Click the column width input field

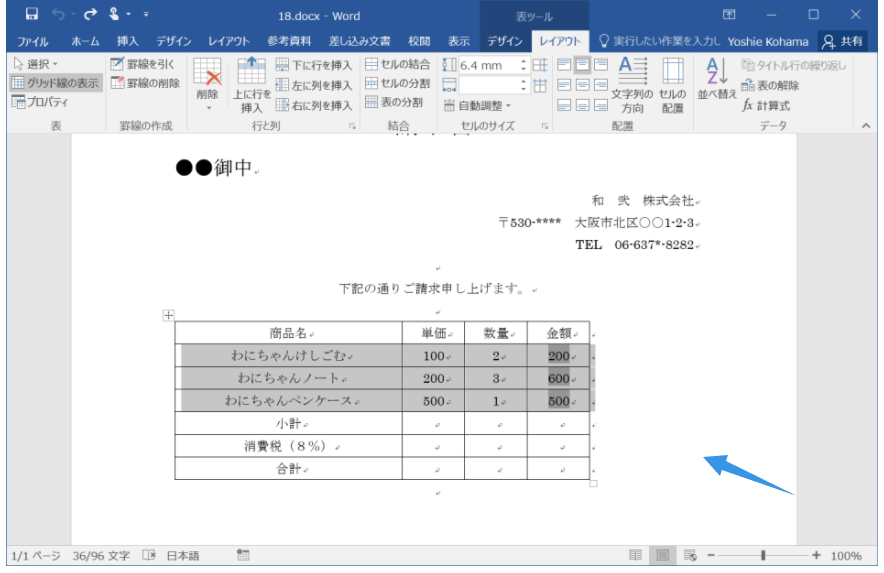click(488, 85)
